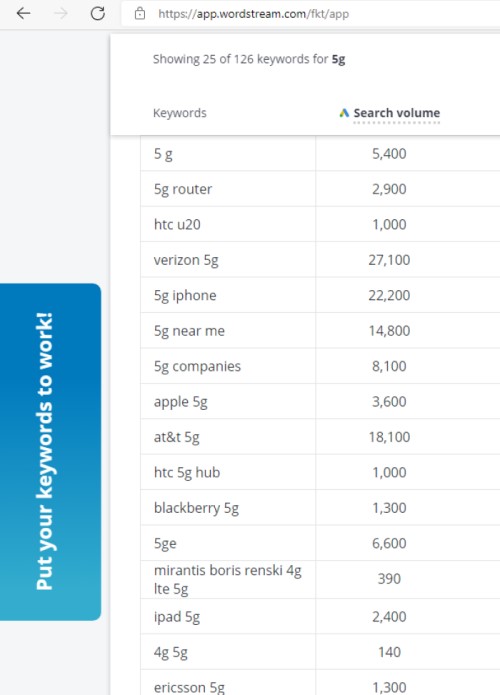The width and height of the screenshot is (500, 695).
Task: Click the 'Put your keywords to work!' banner
Action: pyautogui.click(x=50, y=452)
